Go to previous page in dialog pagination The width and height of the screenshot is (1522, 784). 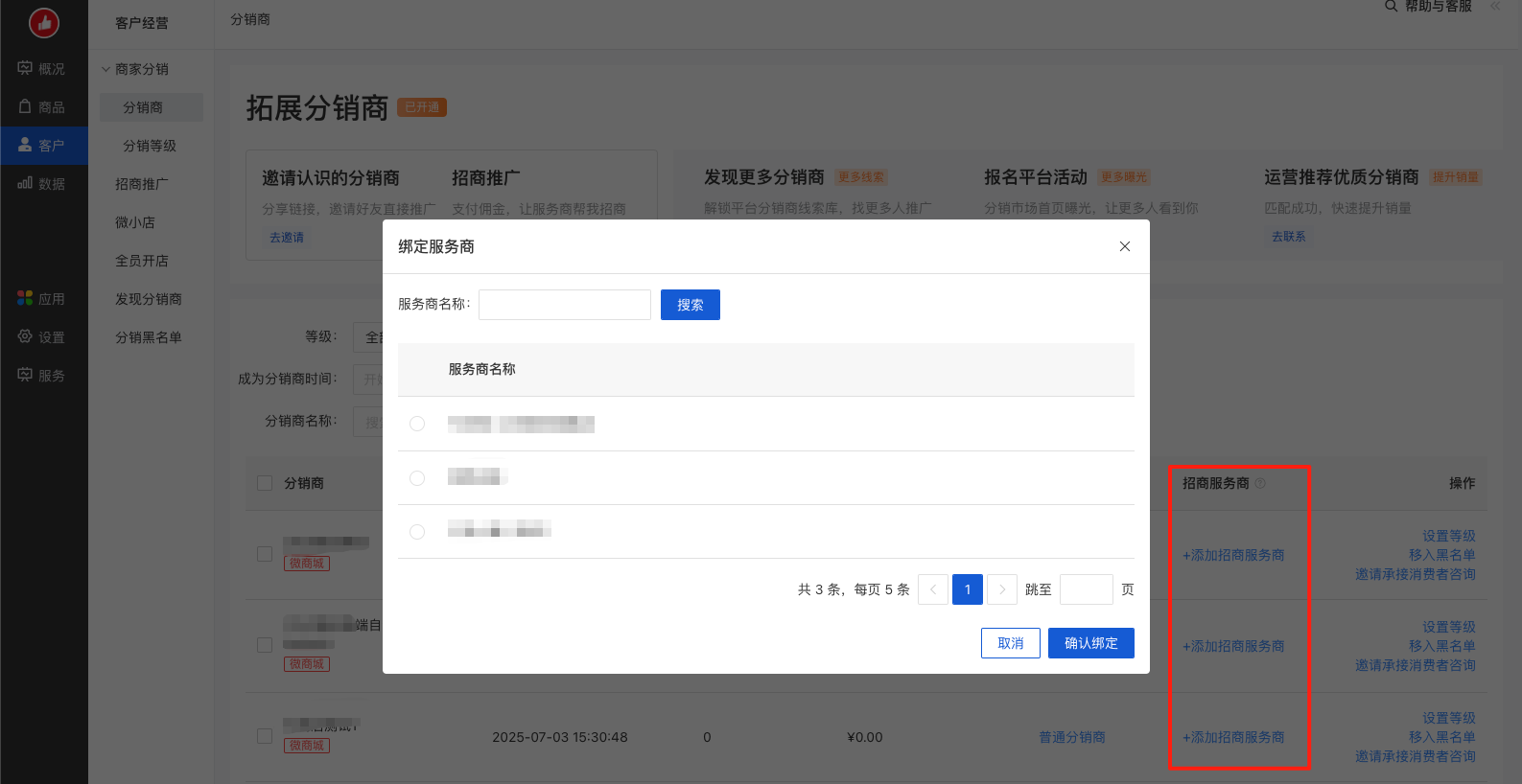(933, 589)
